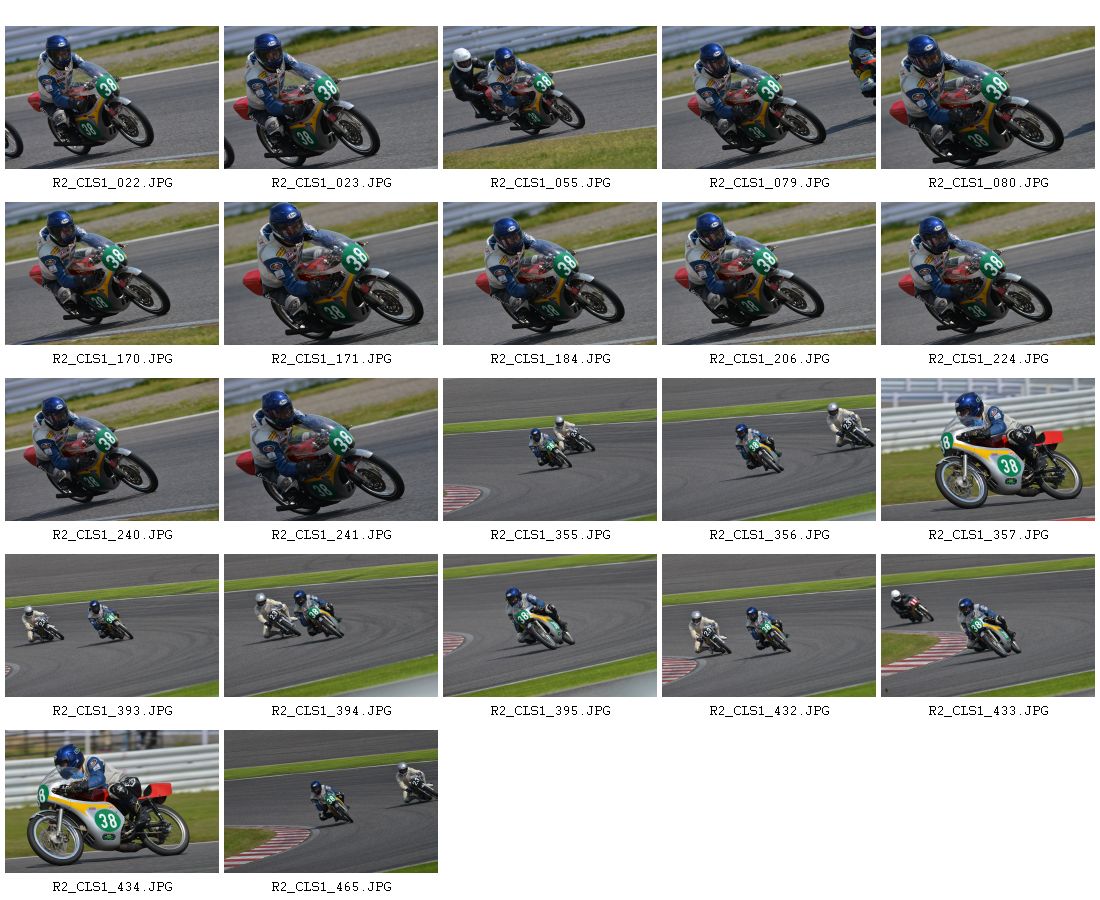Open the R2_CLS1_171.JPG picture
1100x900 pixels.
330,274
